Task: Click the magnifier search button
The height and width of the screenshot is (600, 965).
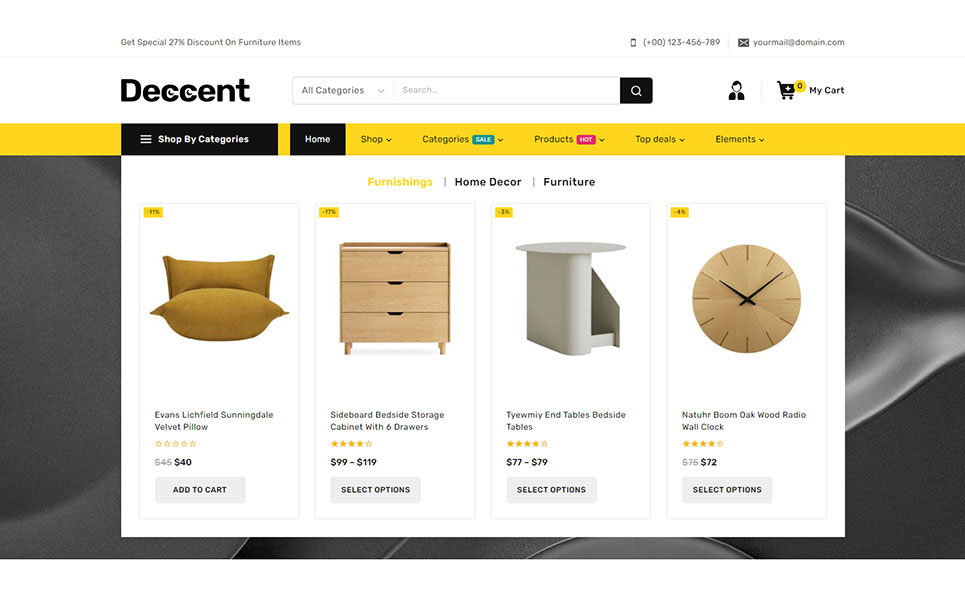Action: click(x=636, y=90)
